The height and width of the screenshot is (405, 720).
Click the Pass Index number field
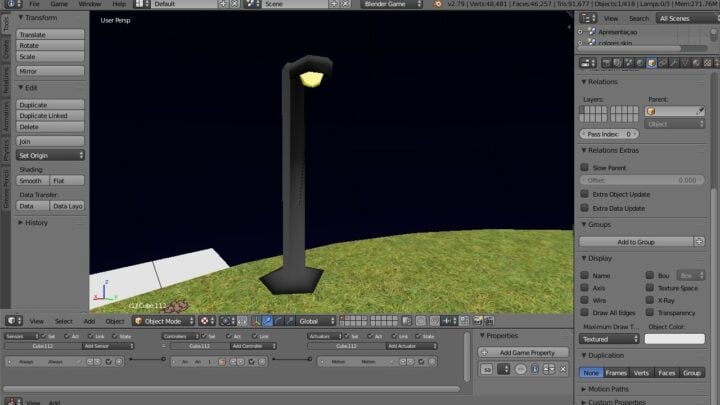pyautogui.click(x=609, y=134)
